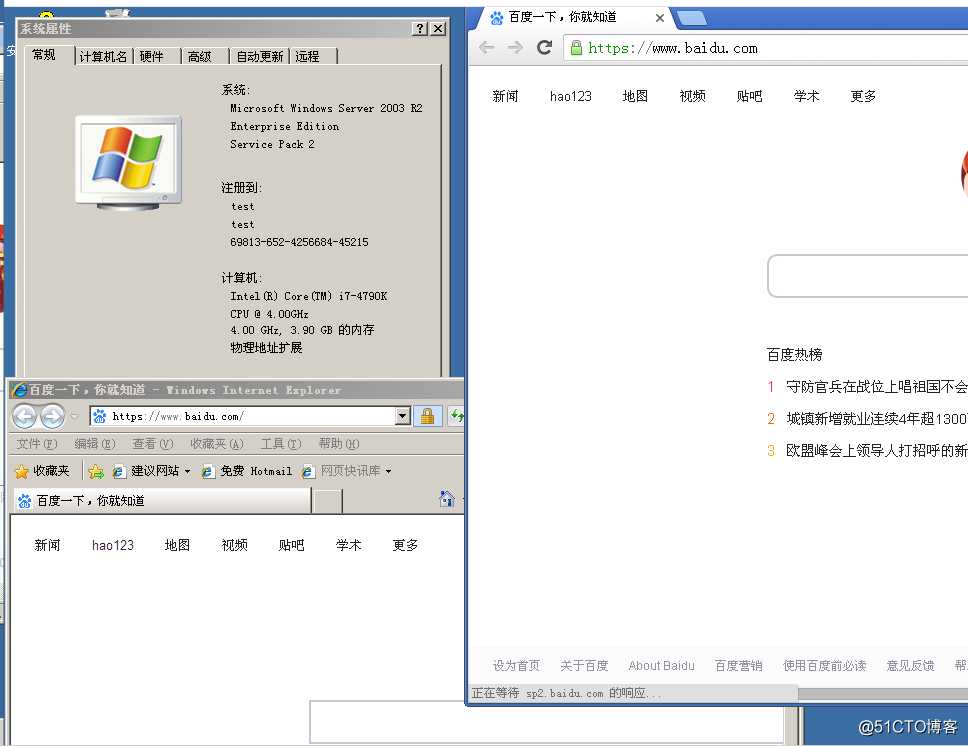Open 网页快讯库 dropdown in IE
This screenshot has height=746, width=968.
click(347, 471)
